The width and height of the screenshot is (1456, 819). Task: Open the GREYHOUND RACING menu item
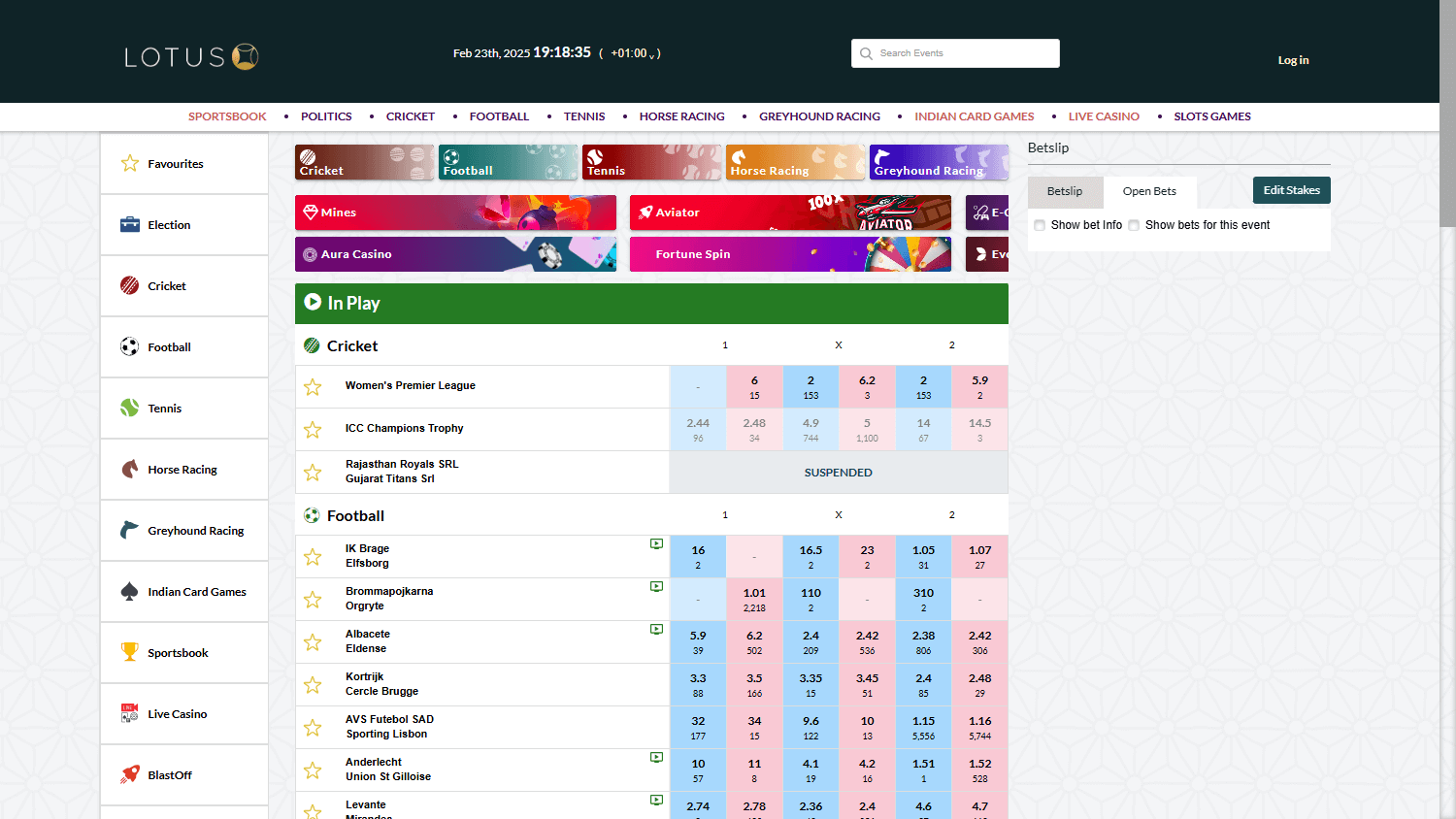[x=819, y=115]
